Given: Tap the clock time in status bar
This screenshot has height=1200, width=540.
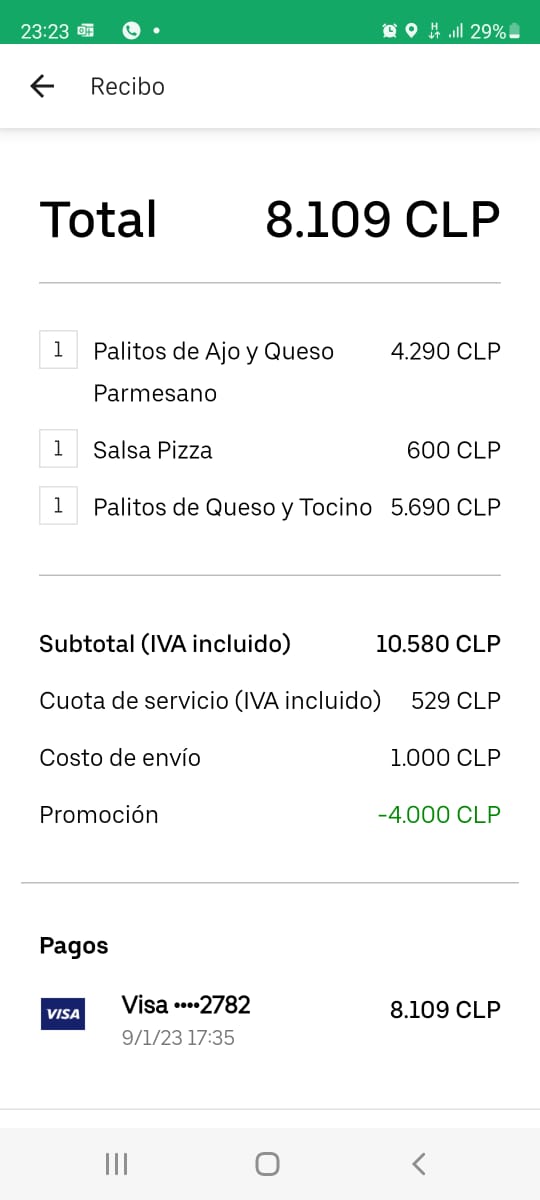Looking at the screenshot, I should point(45,31).
